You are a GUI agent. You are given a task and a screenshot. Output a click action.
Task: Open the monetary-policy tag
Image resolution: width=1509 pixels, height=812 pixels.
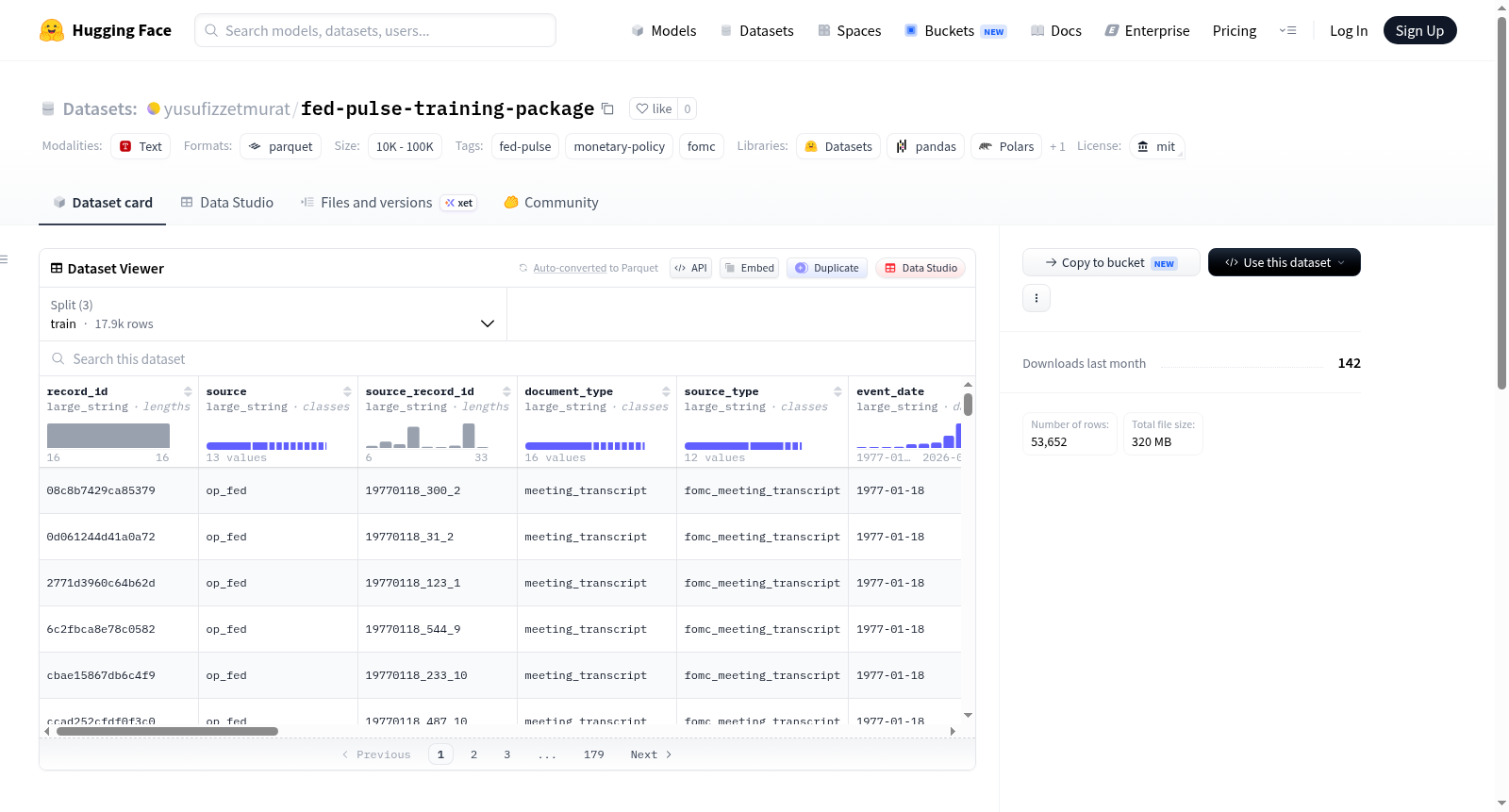click(x=620, y=146)
